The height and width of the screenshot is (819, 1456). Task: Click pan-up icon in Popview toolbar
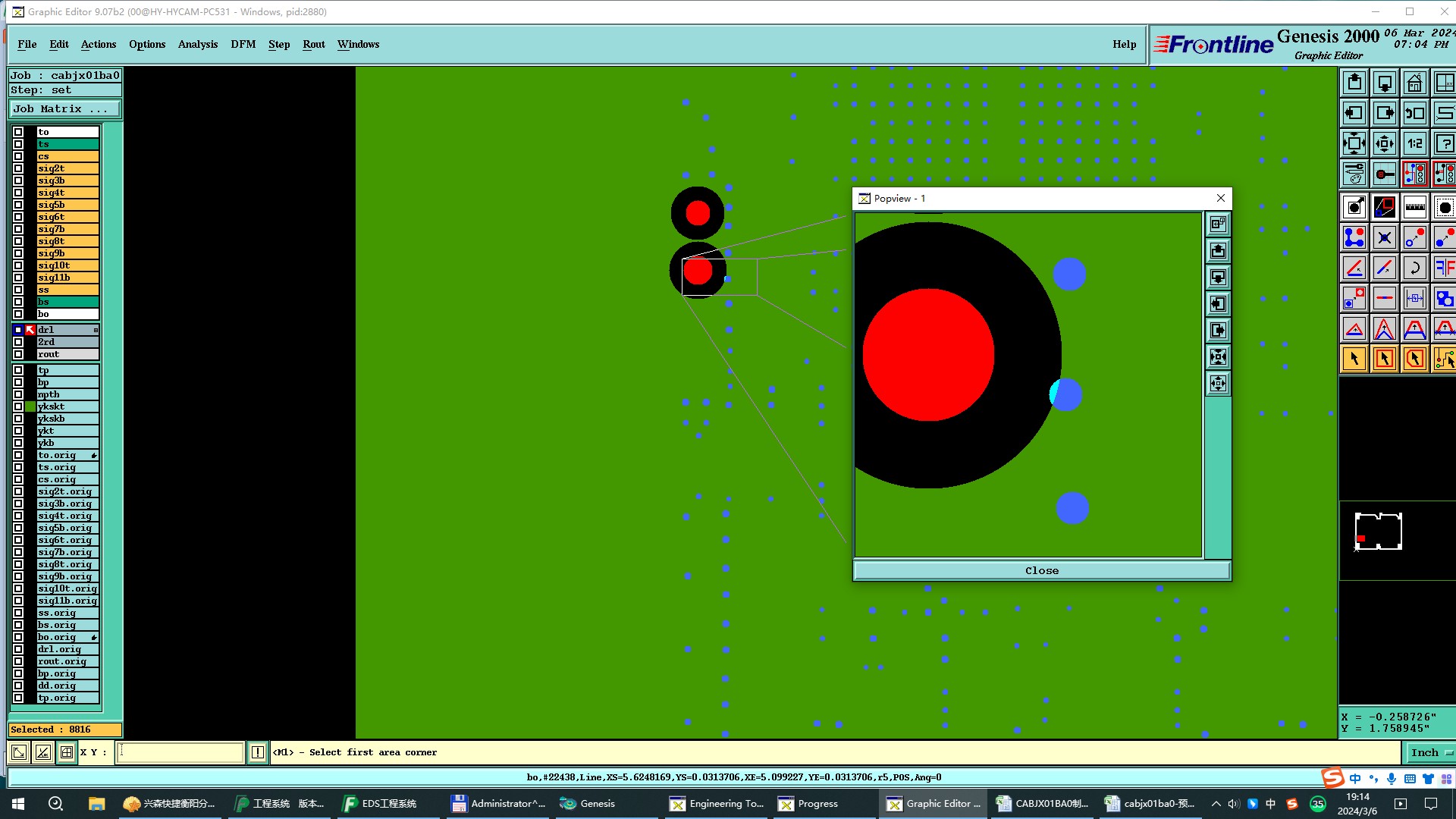[1218, 251]
